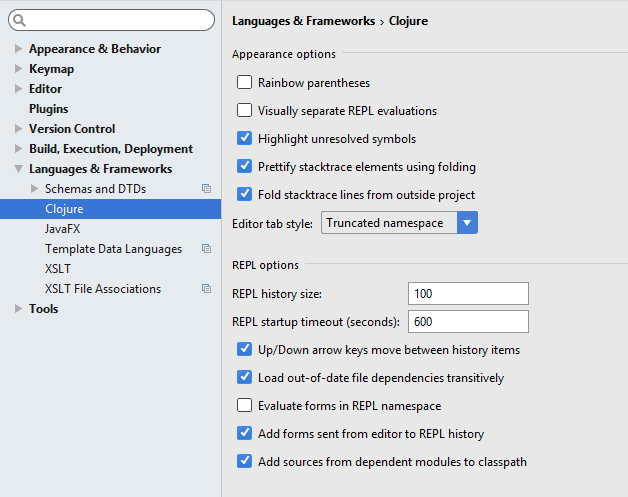
Task: Toggle Visually separate REPL evaluations
Action: click(x=245, y=111)
